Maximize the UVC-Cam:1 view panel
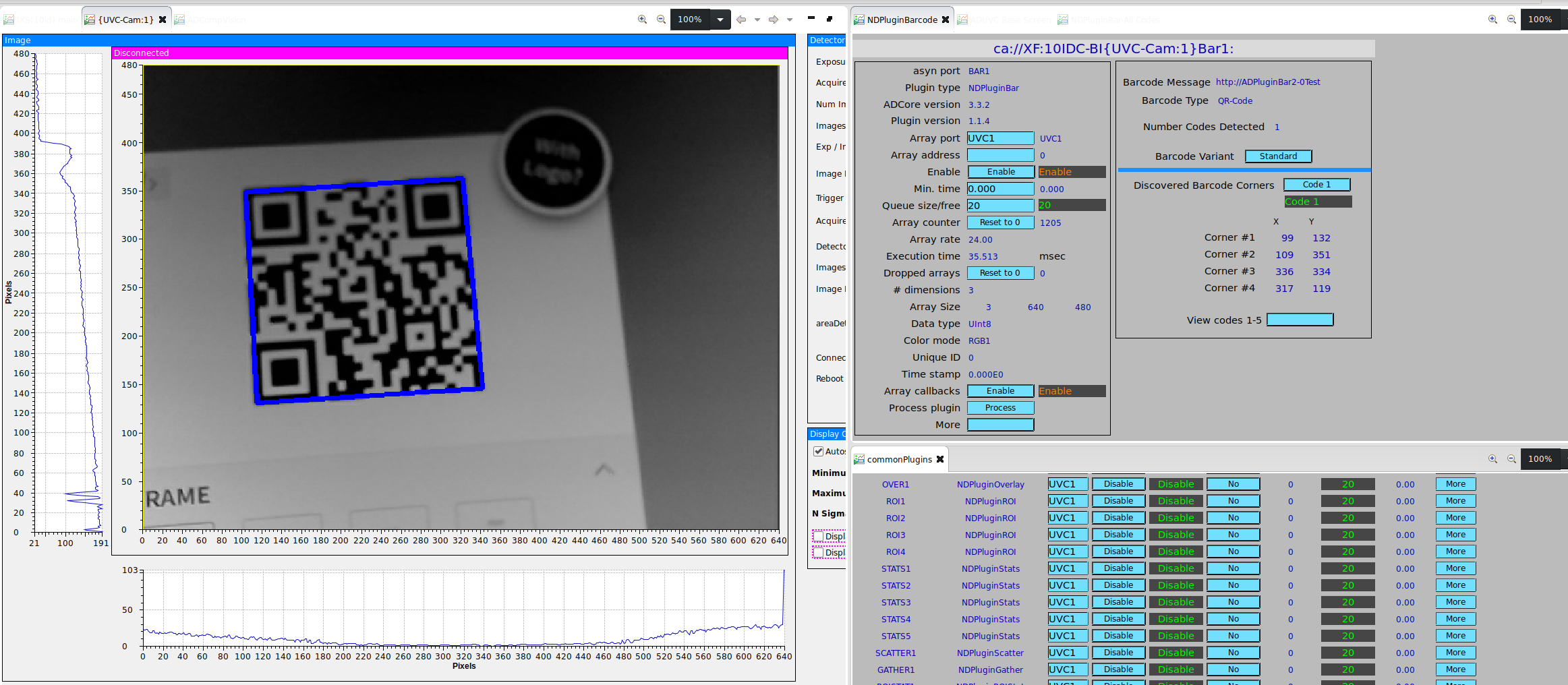Screen dimensions: 1568x685 point(830,18)
